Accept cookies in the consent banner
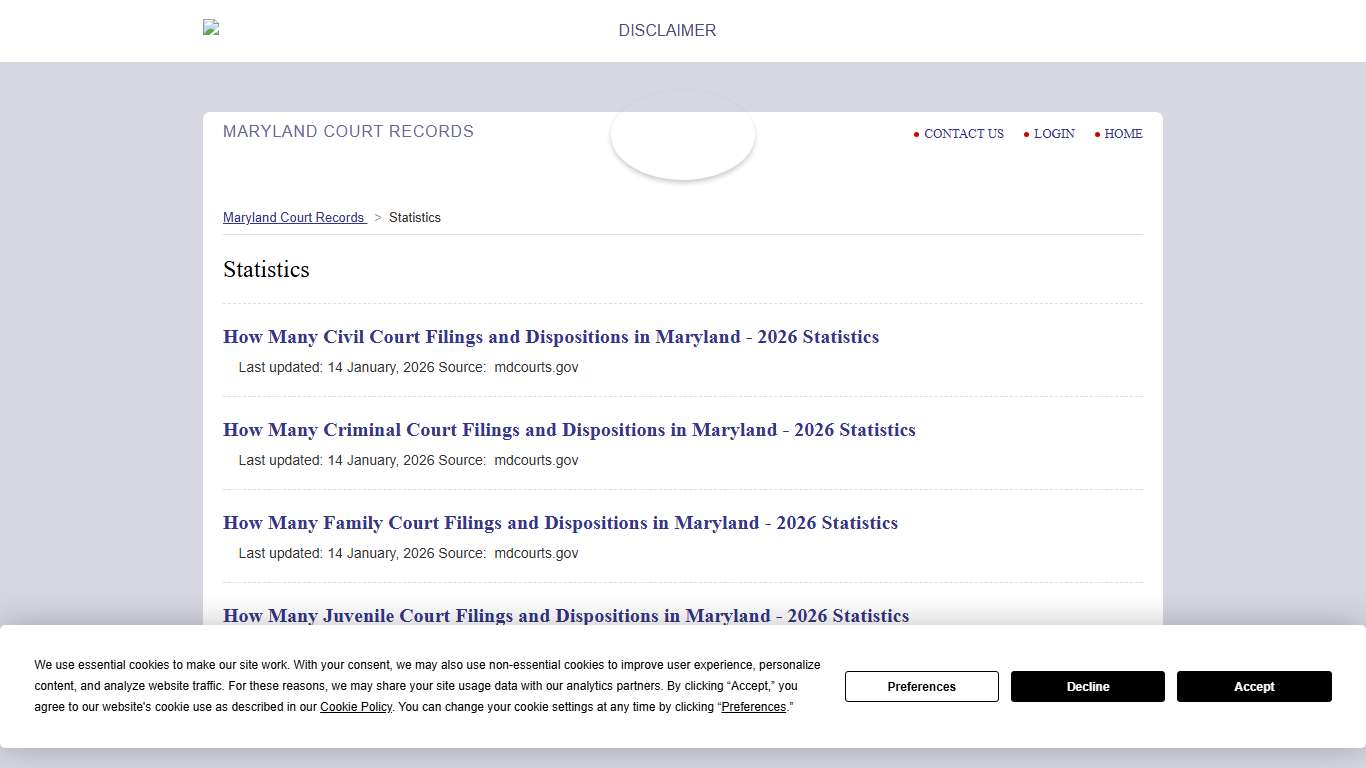The image size is (1366, 768). pyautogui.click(x=1254, y=686)
